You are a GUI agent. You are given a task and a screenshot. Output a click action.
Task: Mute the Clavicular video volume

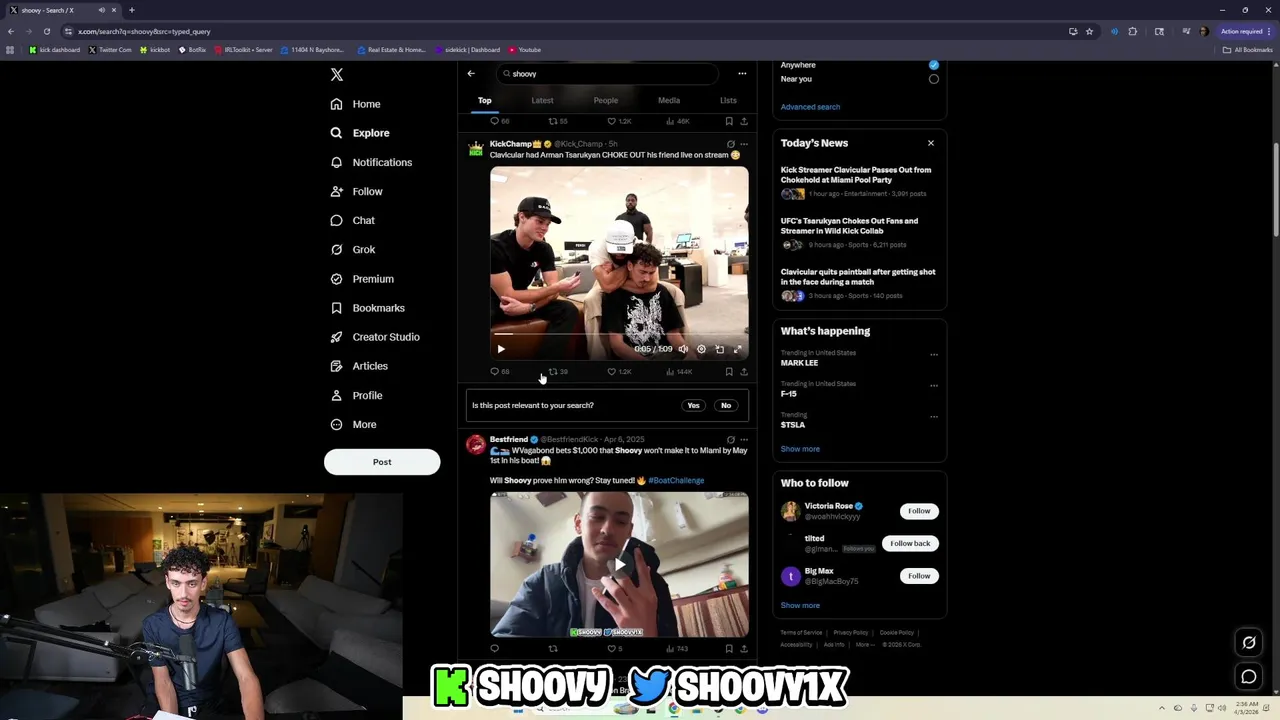point(683,349)
